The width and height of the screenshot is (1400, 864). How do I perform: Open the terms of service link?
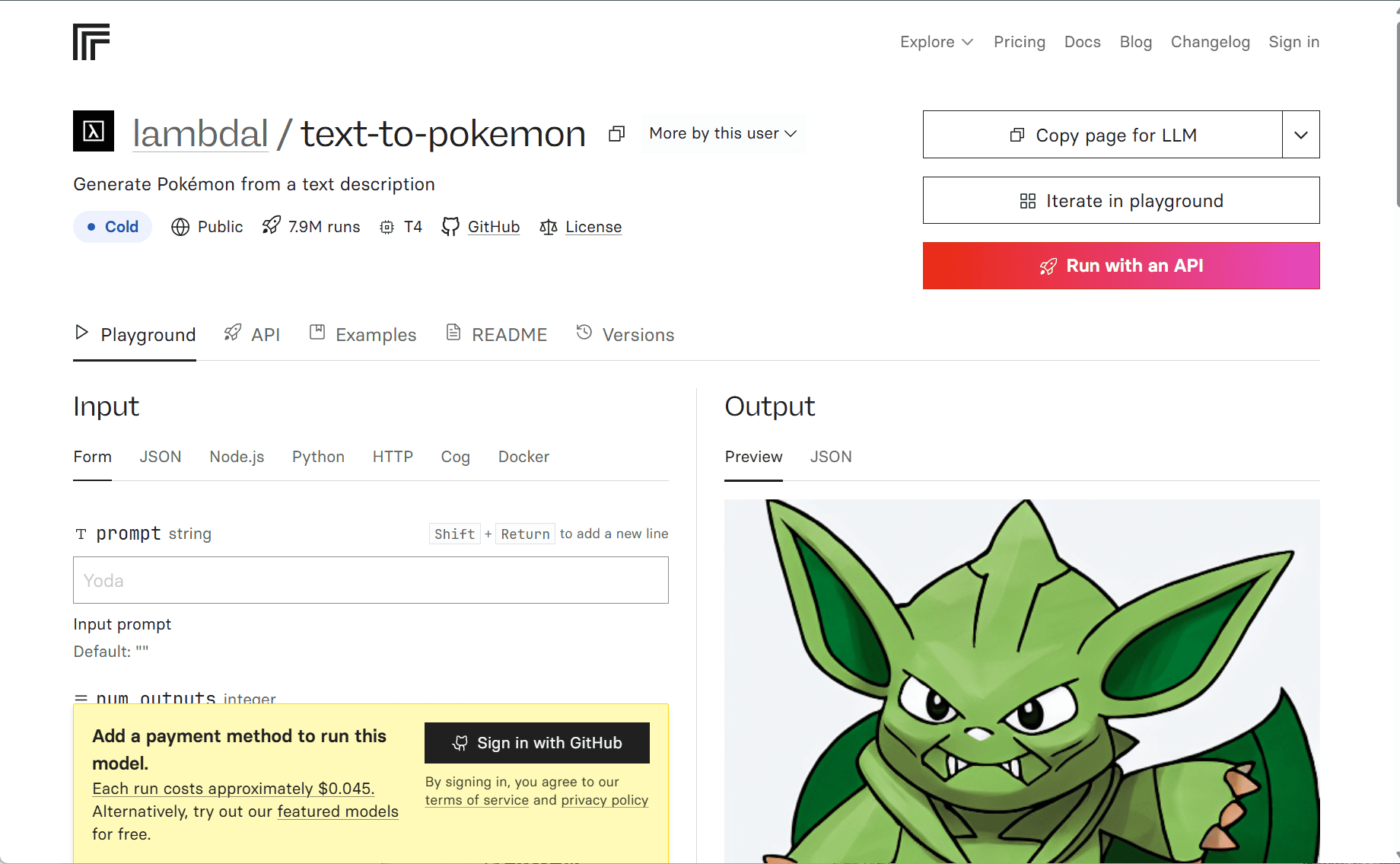click(x=477, y=800)
